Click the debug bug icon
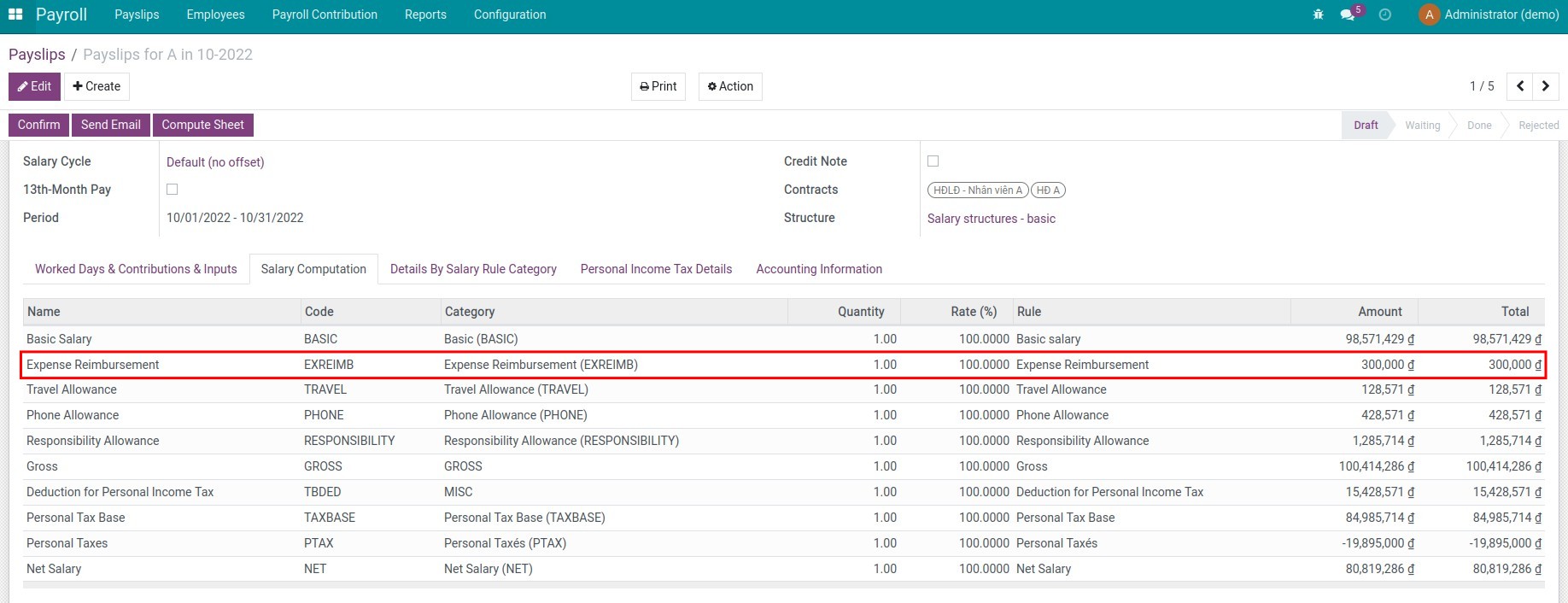This screenshot has width=1568, height=603. [x=1318, y=15]
